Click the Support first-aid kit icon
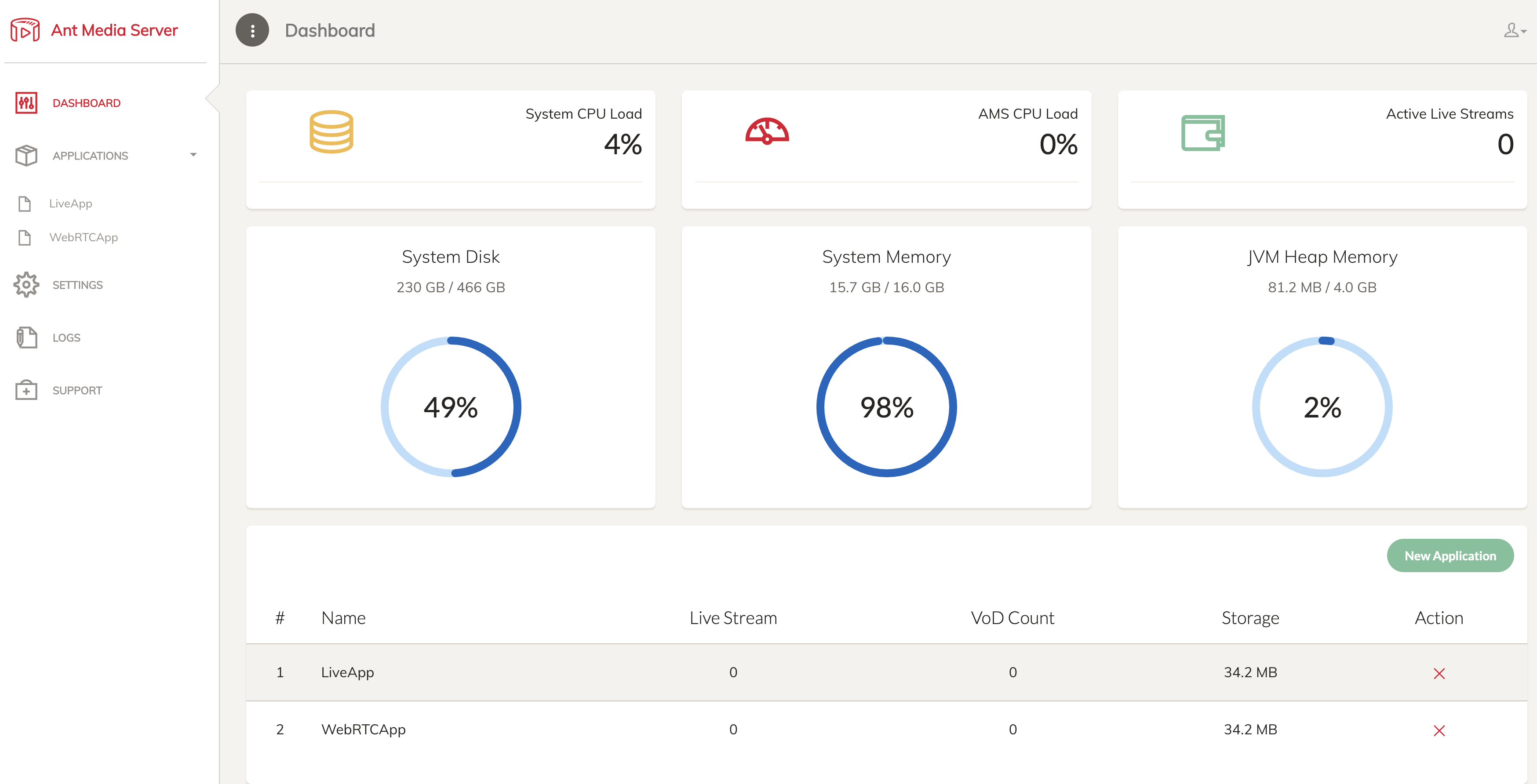This screenshot has height=784, width=1537. pyautogui.click(x=26, y=391)
